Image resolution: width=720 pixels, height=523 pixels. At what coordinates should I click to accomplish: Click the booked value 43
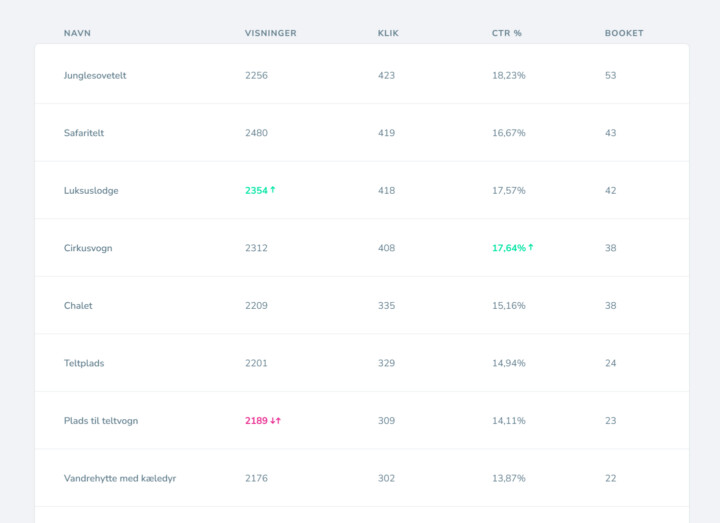(x=610, y=133)
